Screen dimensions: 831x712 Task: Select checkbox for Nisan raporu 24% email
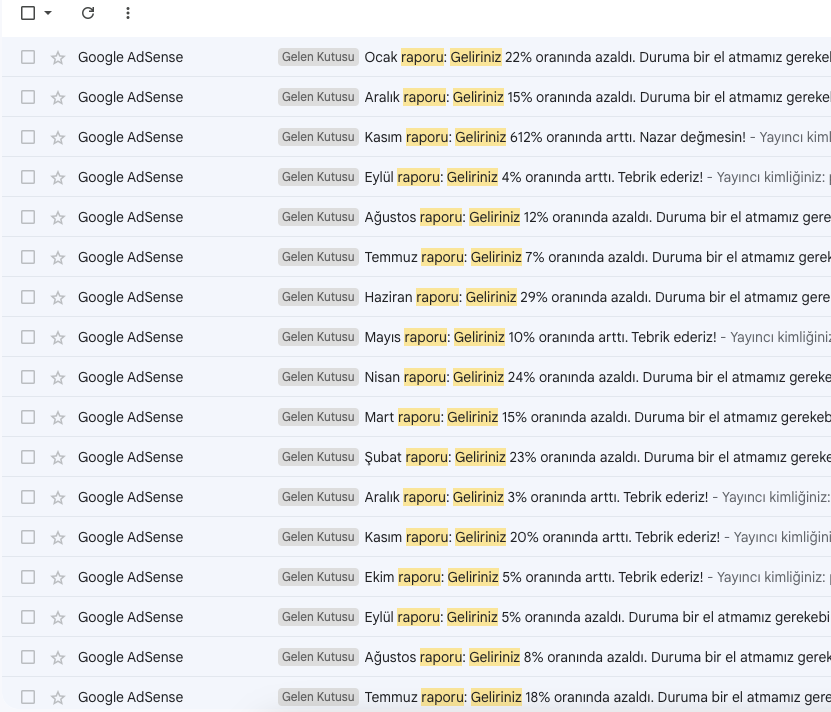[x=28, y=377]
